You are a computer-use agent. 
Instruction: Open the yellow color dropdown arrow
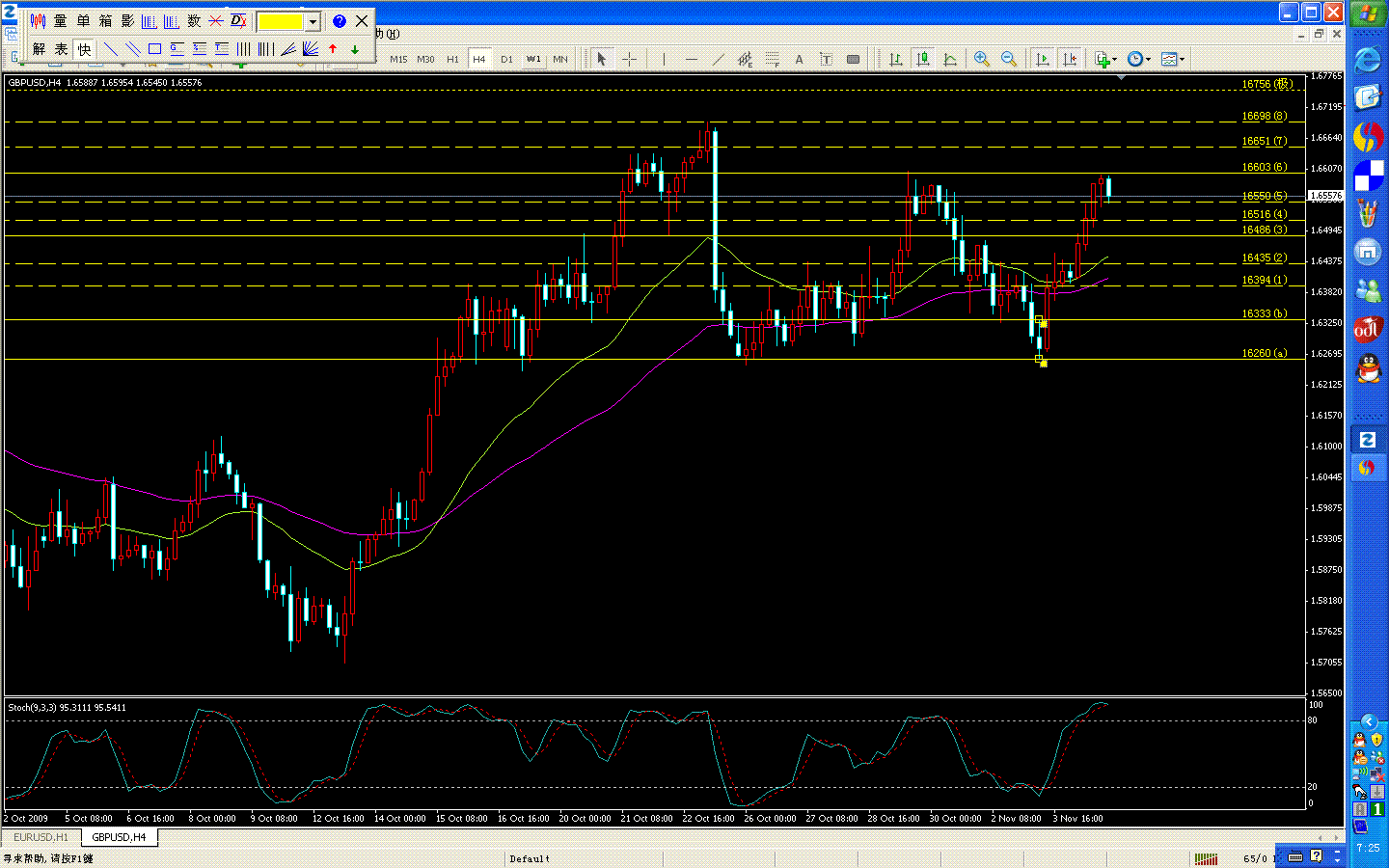point(313,21)
